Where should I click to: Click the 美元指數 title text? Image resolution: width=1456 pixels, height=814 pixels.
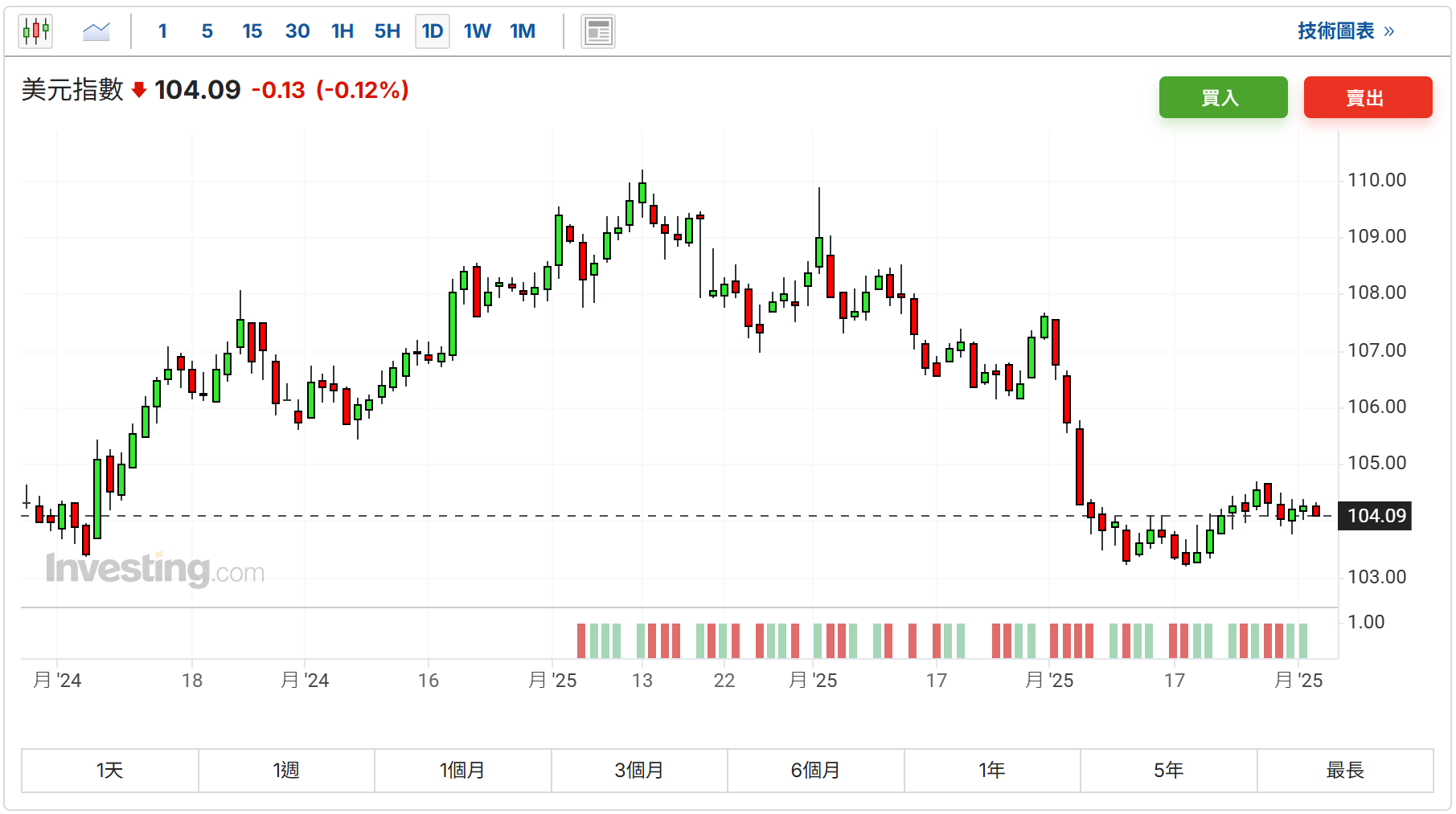(72, 90)
